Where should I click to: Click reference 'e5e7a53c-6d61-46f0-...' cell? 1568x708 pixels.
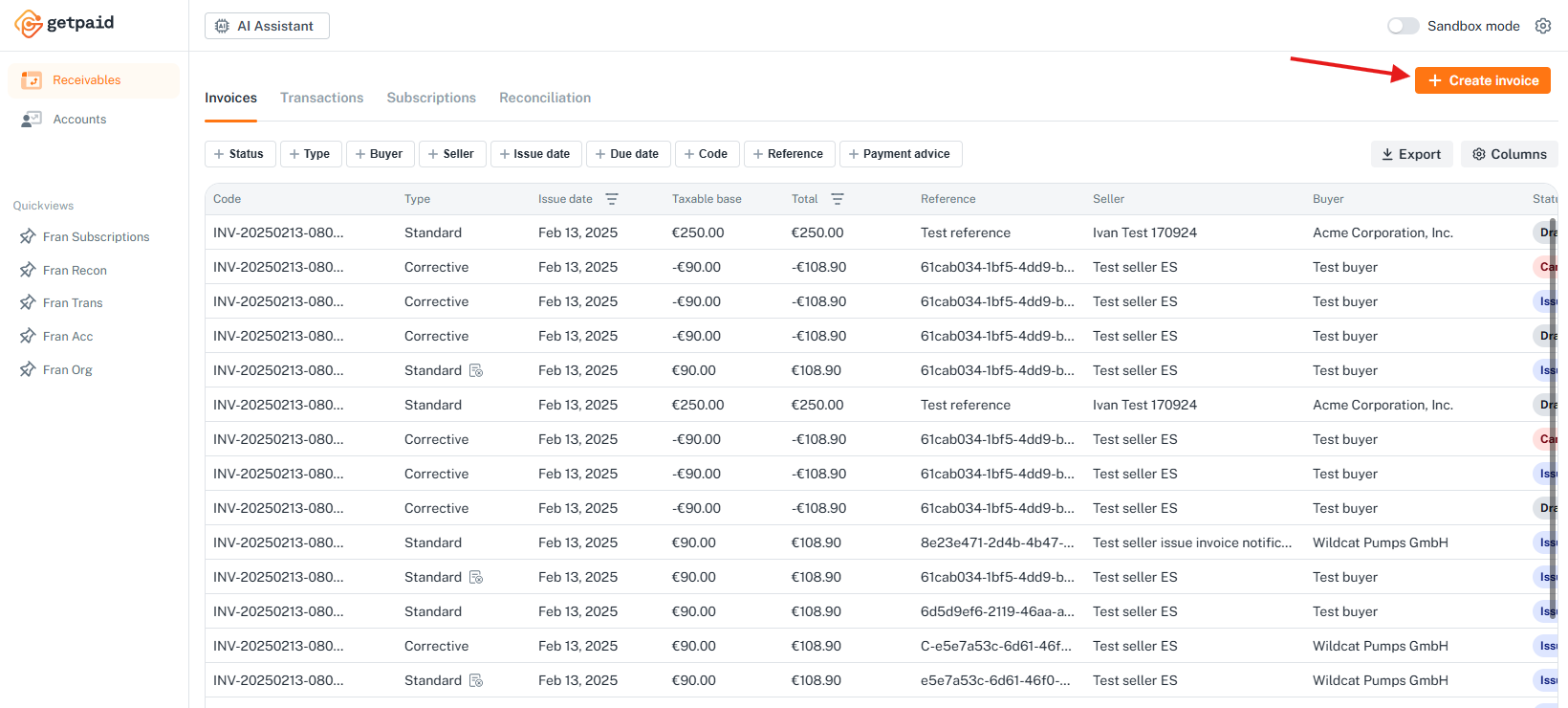(995, 680)
